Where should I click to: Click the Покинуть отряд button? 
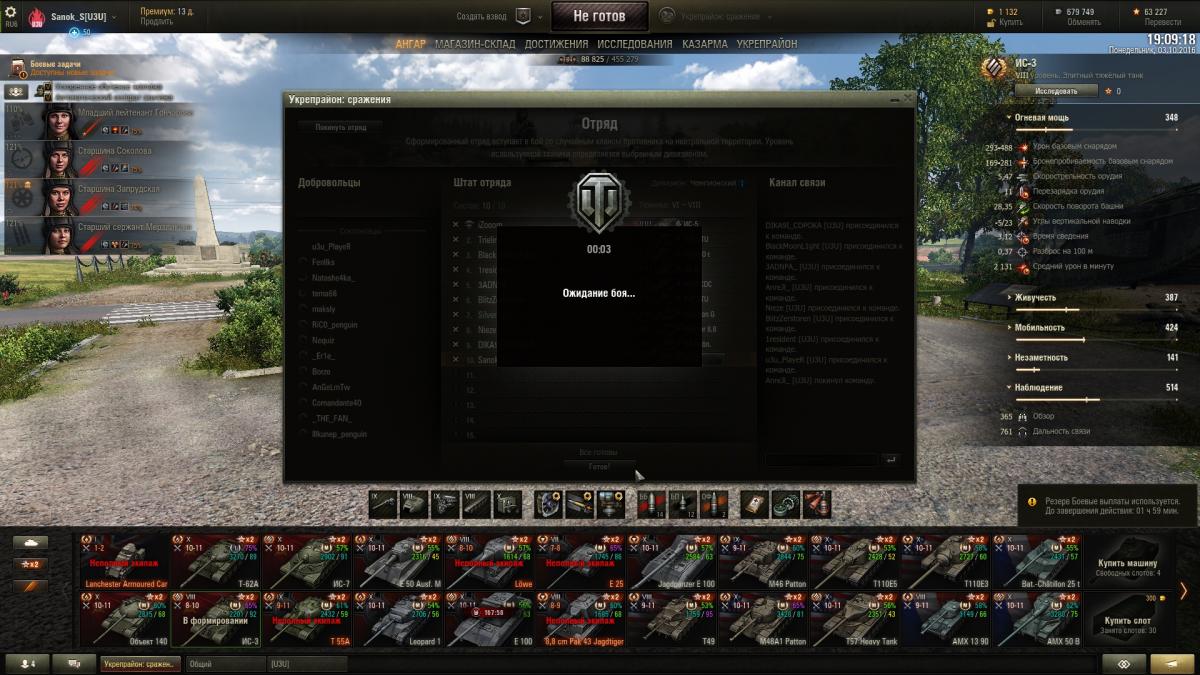(x=340, y=127)
